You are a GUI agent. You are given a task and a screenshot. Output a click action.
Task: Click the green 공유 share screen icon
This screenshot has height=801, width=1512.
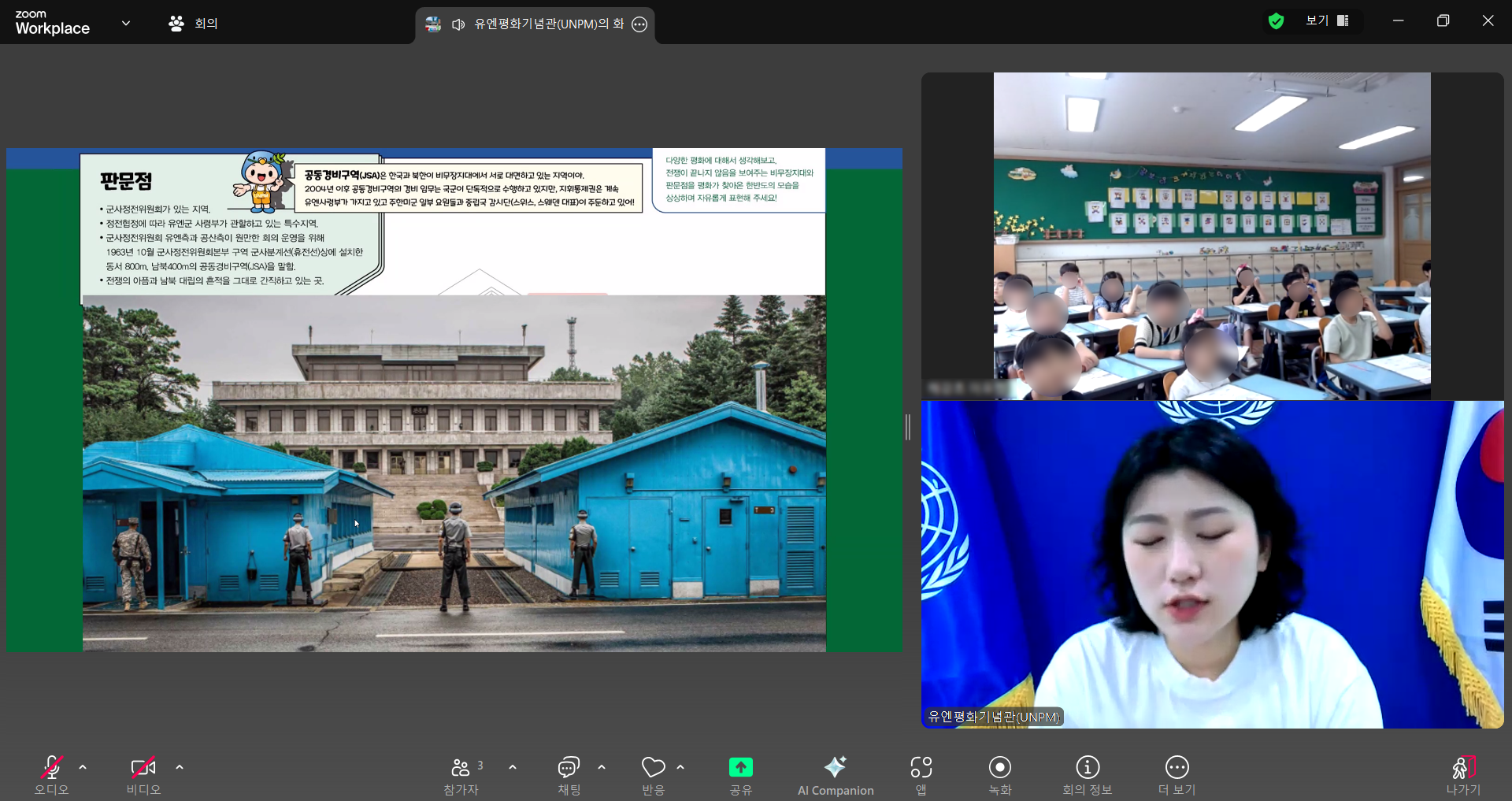tap(740, 767)
